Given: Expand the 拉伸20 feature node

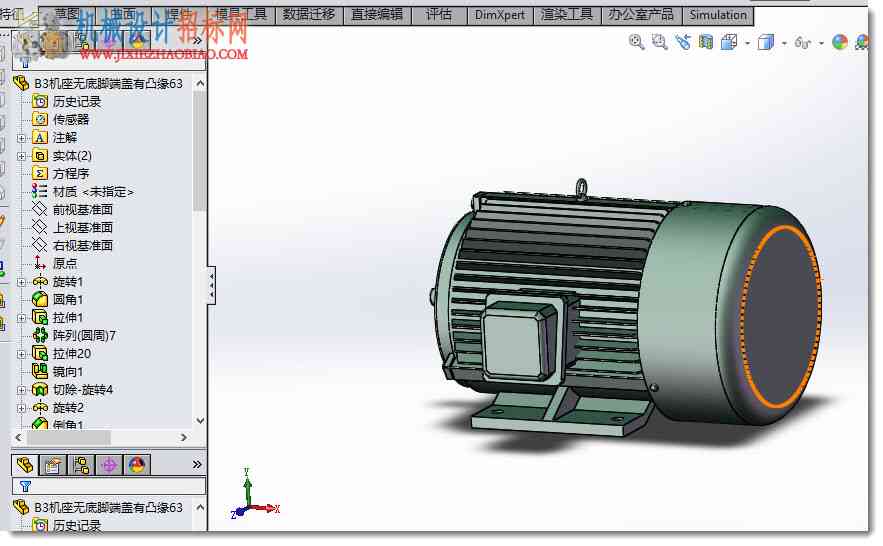Looking at the screenshot, I should point(21,355).
